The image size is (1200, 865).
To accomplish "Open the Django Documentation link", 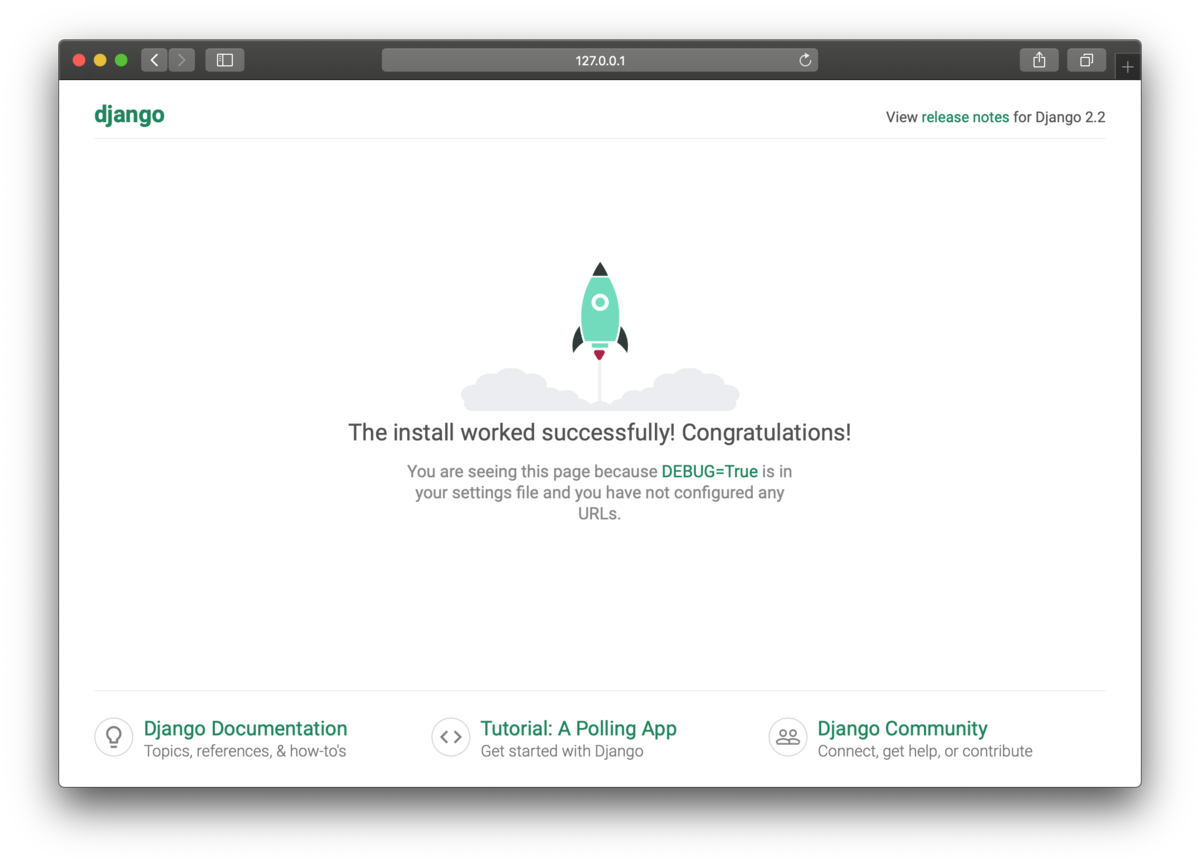I will click(246, 728).
